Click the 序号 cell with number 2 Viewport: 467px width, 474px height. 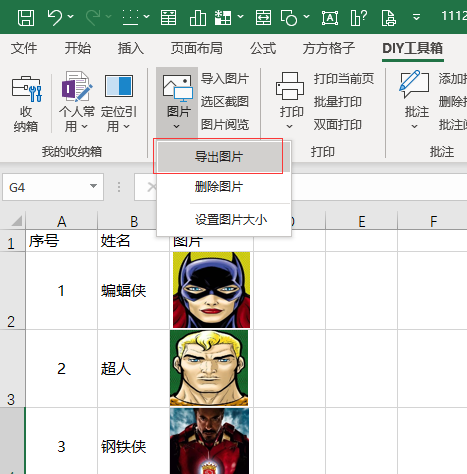coord(61,369)
